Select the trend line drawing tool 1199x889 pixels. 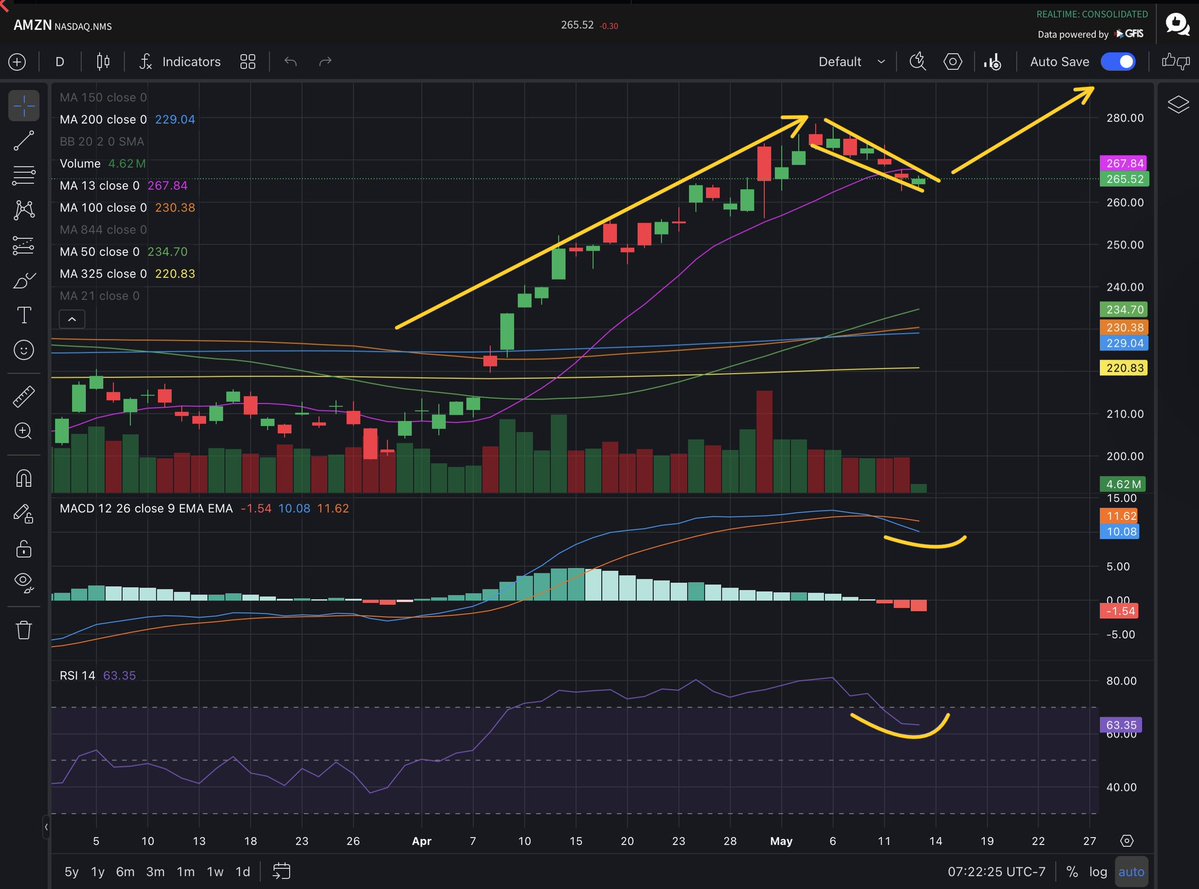point(24,141)
